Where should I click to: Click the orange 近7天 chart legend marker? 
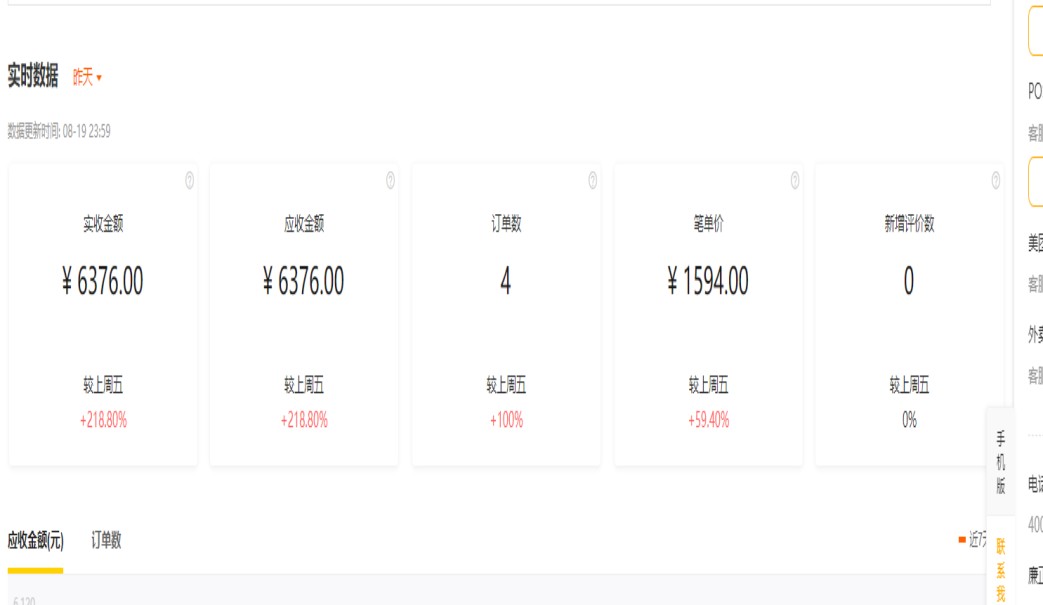pyautogui.click(x=962, y=540)
